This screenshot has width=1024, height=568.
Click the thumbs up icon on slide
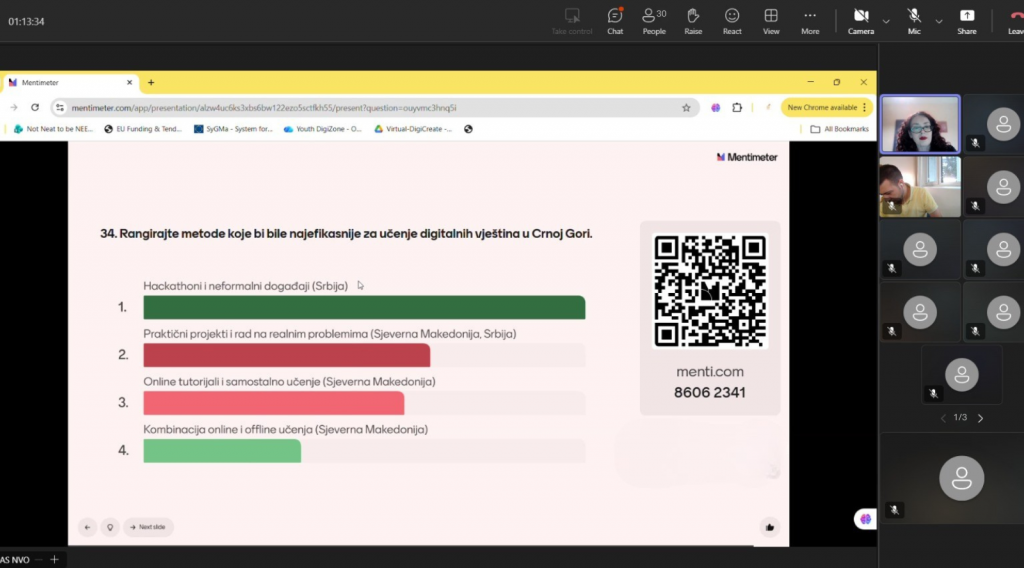(x=769, y=526)
